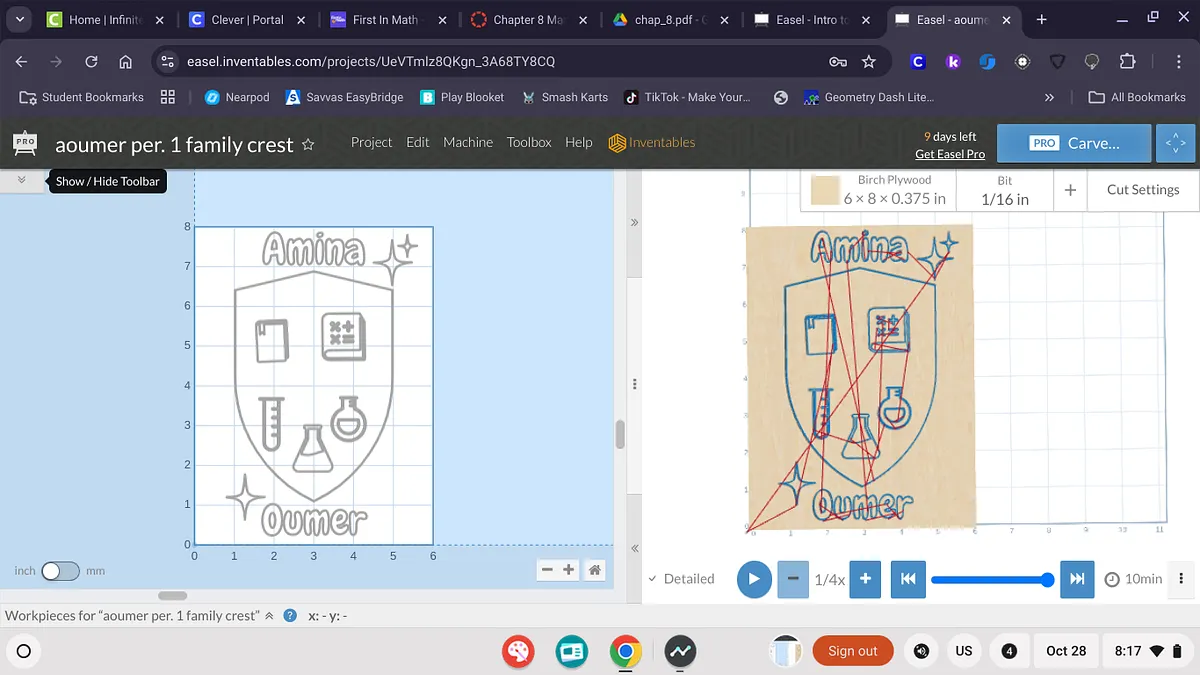Open the Machine menu
This screenshot has width=1200, height=675.
point(468,142)
